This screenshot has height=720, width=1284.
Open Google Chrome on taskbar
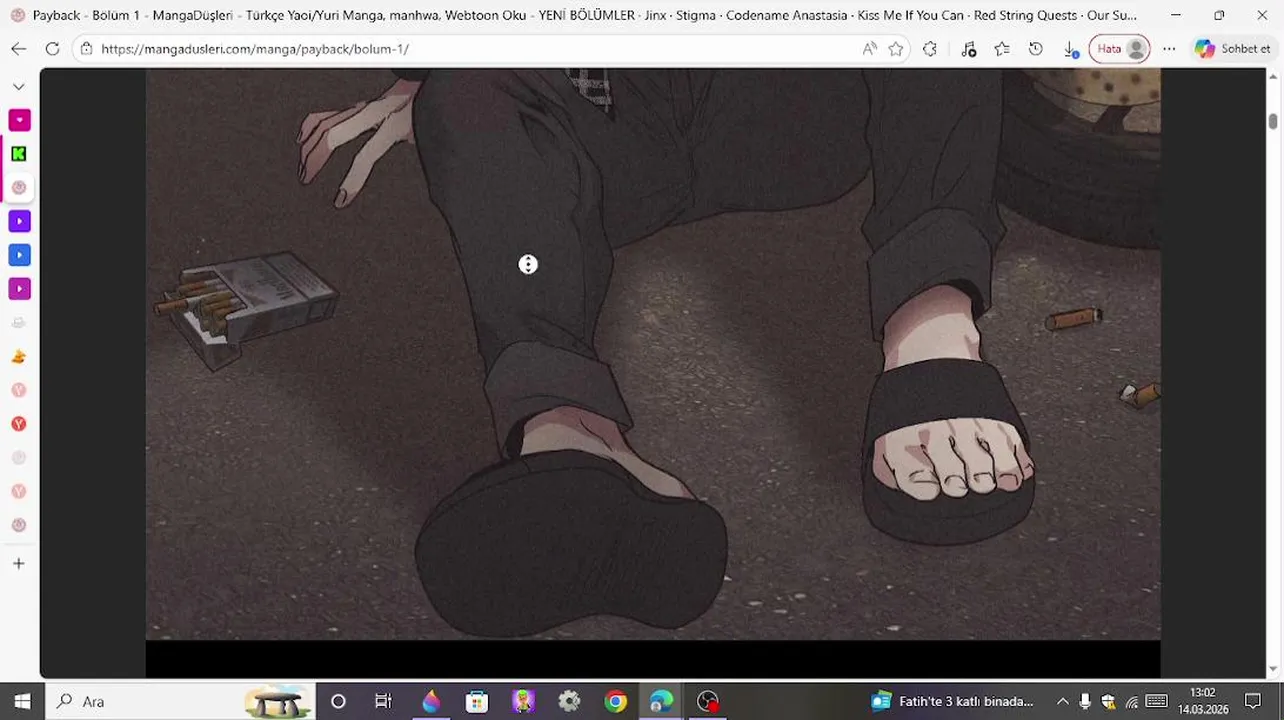(x=615, y=702)
